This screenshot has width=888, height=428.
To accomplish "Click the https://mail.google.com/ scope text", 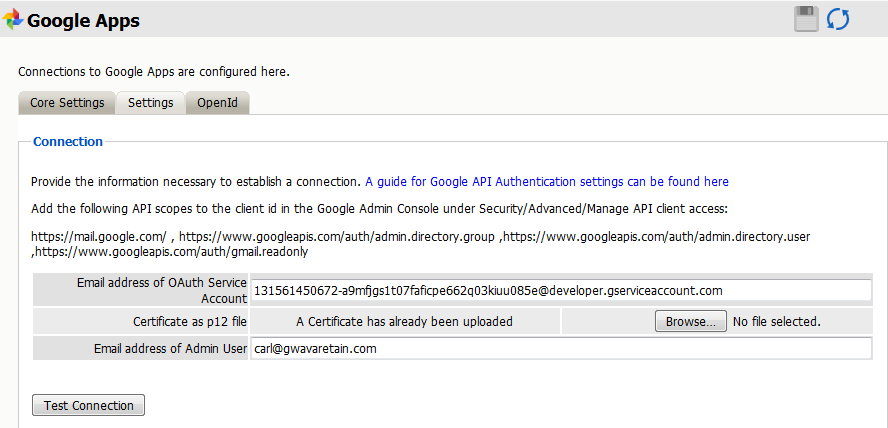I will (98, 237).
